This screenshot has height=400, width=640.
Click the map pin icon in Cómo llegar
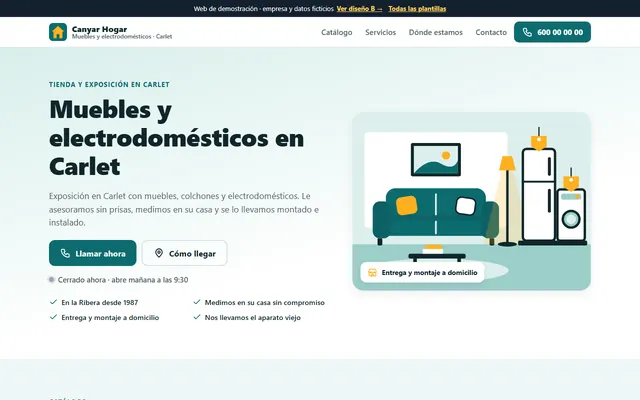(159, 253)
